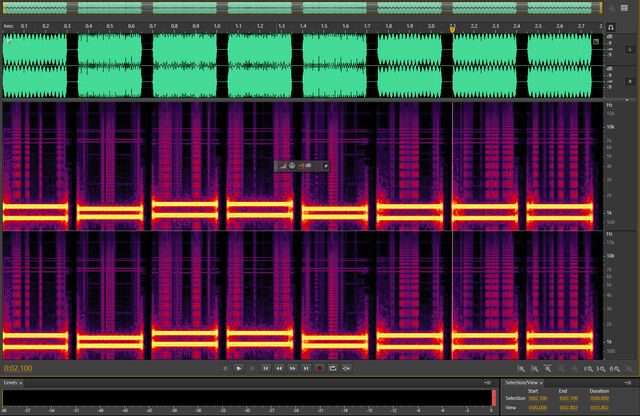Click Zoom Out Full icon
Screen dimensions: 640x416
(x=575, y=369)
